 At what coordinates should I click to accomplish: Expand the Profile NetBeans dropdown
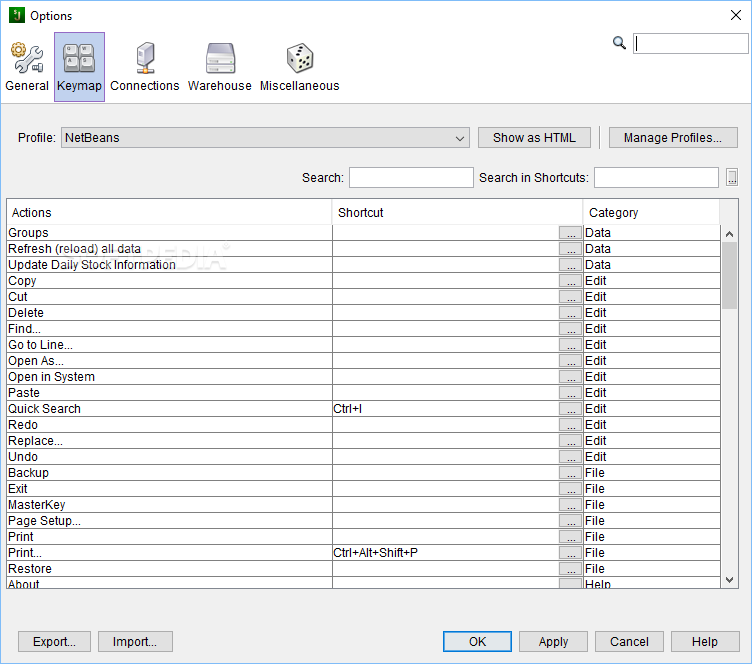pos(265,138)
